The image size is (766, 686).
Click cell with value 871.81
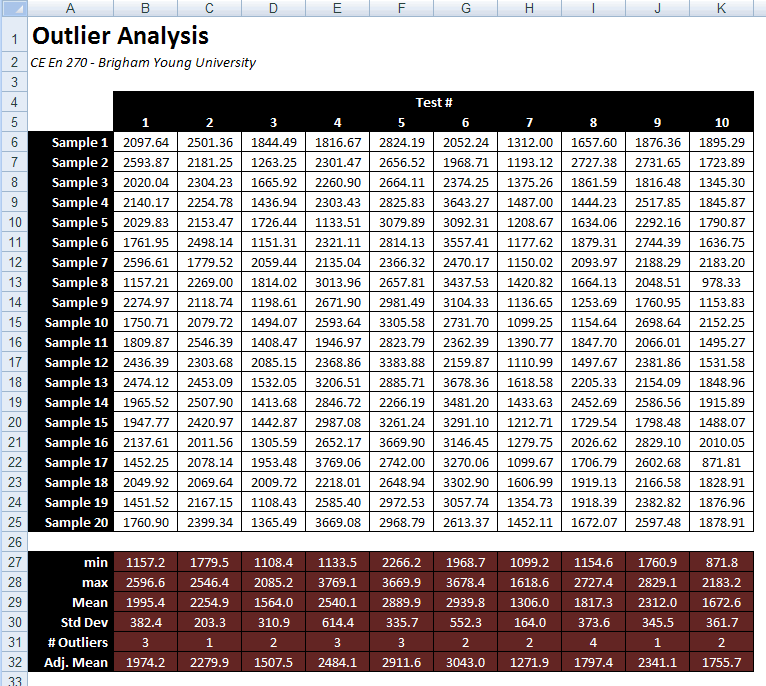[722, 463]
